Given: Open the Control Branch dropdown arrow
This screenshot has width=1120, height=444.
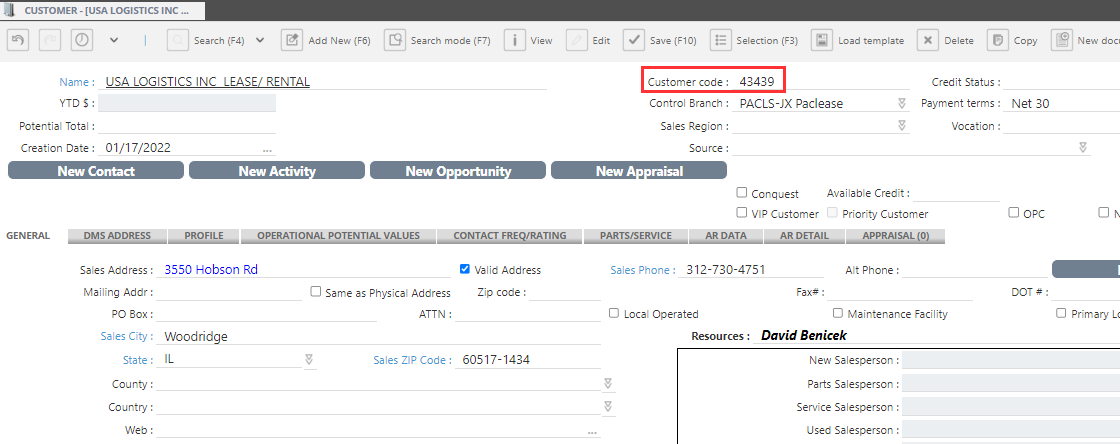Looking at the screenshot, I should (902, 104).
